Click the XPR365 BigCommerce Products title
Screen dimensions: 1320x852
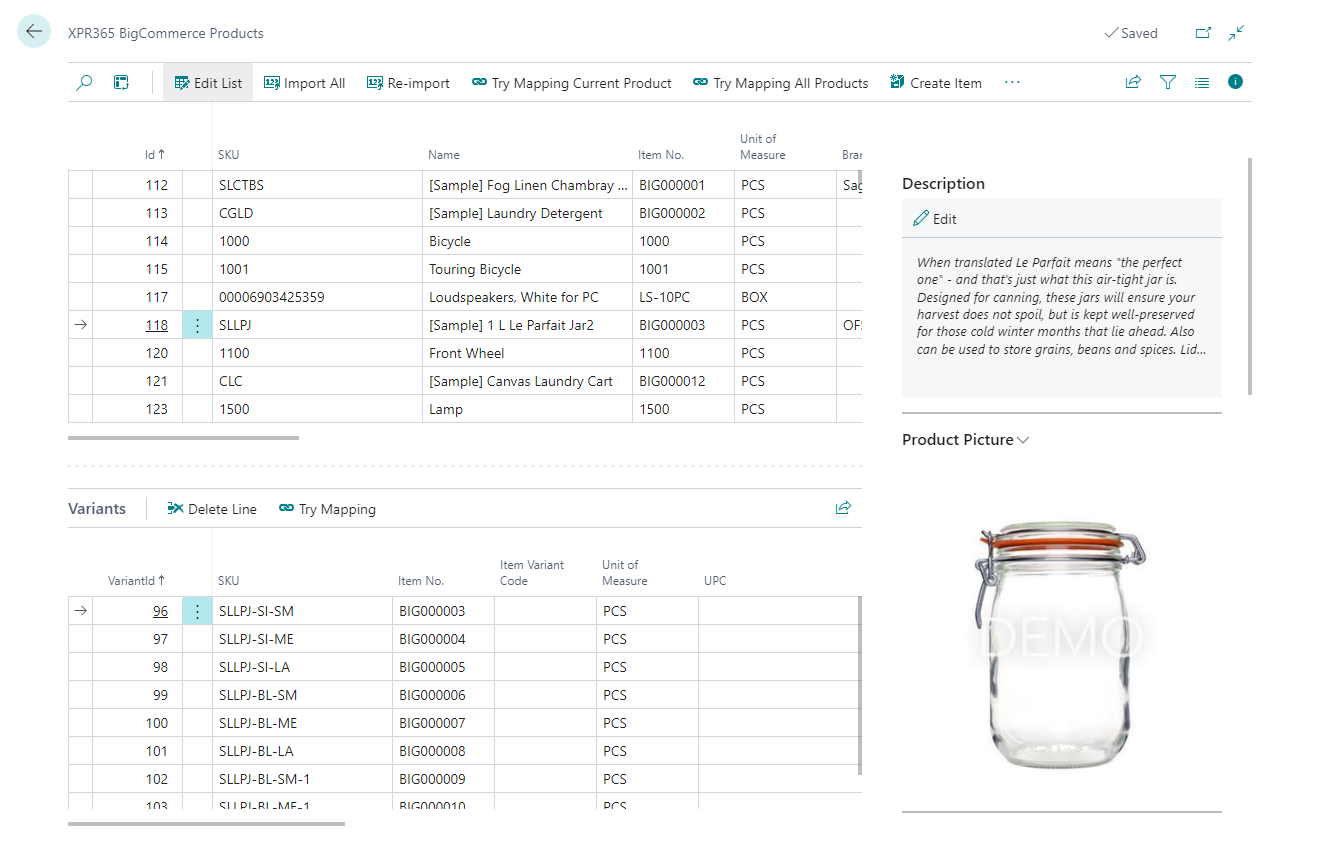click(166, 33)
